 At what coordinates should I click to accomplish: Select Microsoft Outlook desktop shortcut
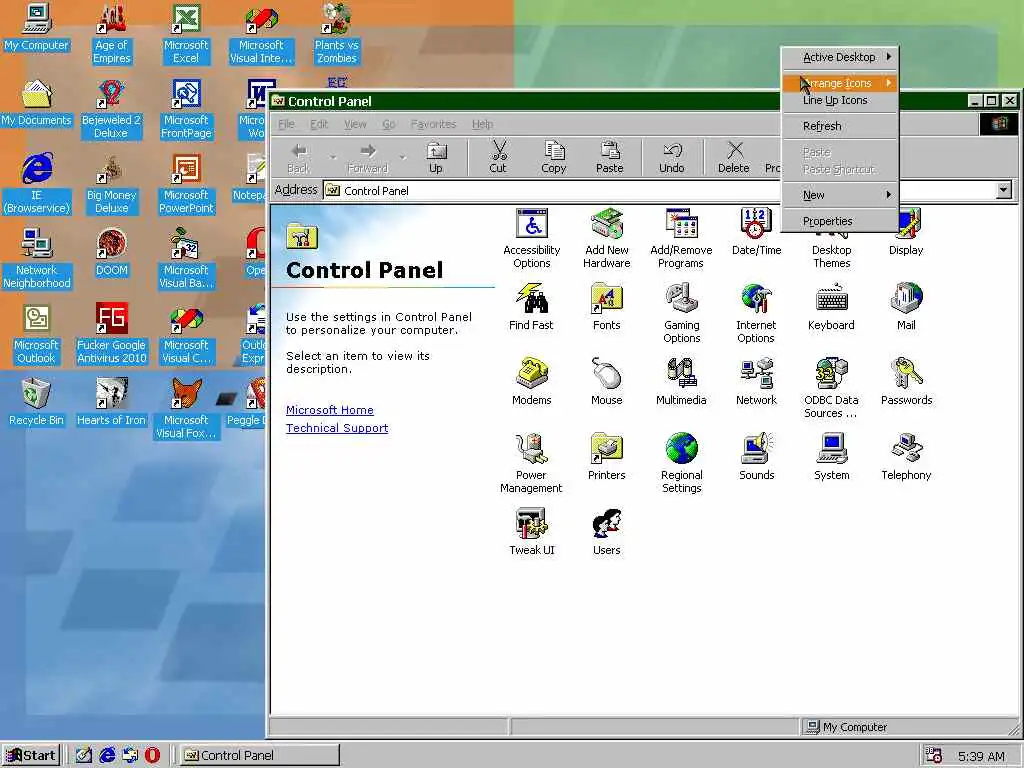click(37, 334)
